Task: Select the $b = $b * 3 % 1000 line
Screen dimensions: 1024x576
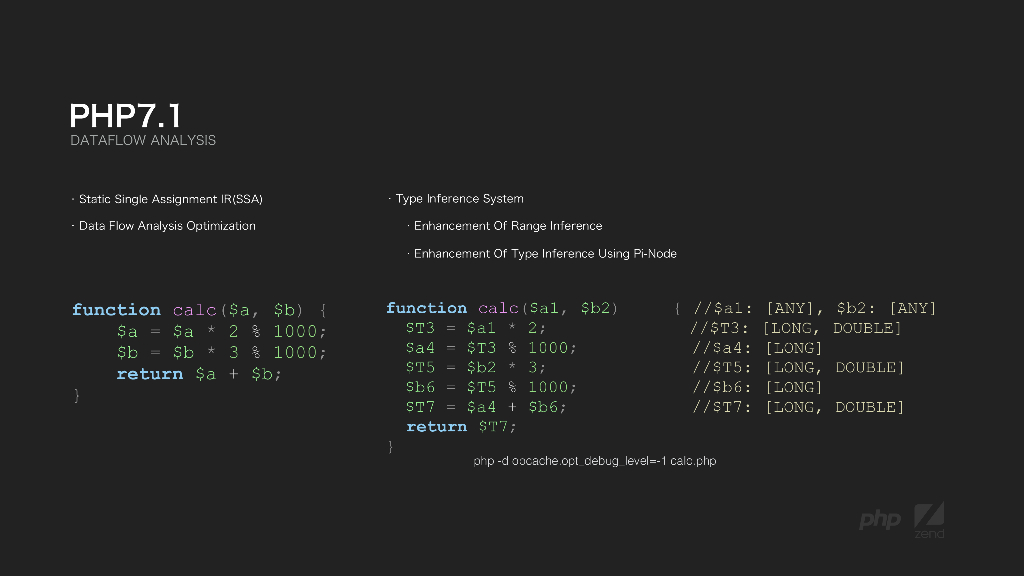Action: pos(221,352)
